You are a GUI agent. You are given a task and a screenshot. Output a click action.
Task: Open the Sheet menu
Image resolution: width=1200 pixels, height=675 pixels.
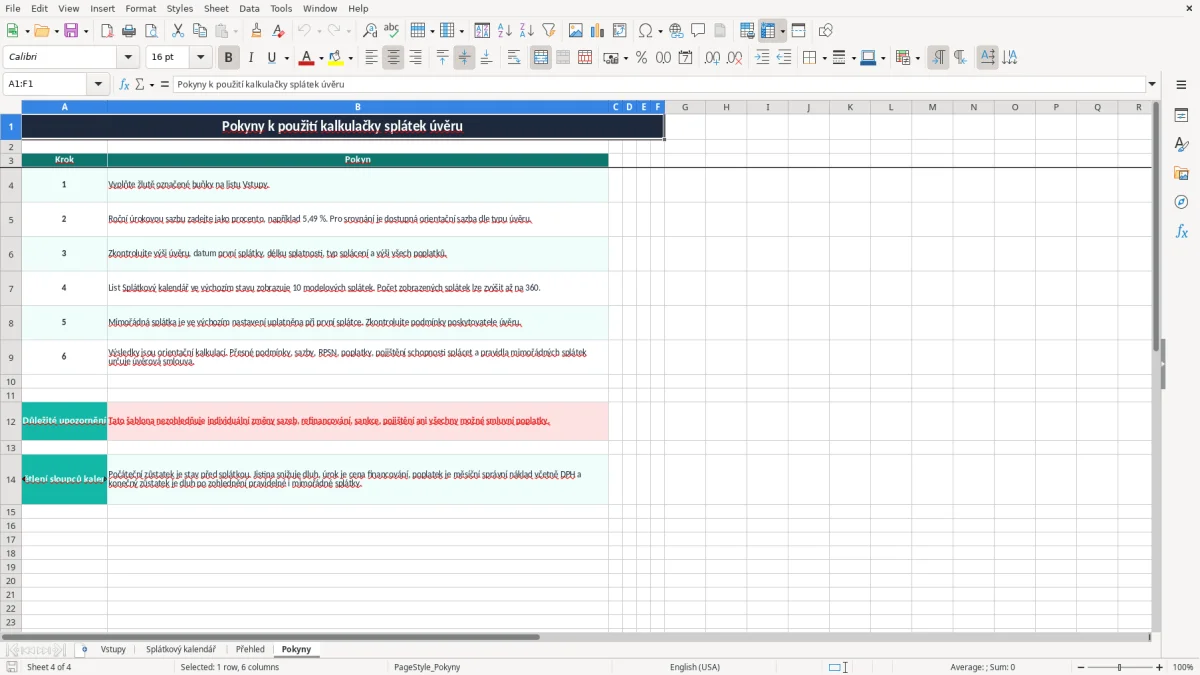point(216,8)
